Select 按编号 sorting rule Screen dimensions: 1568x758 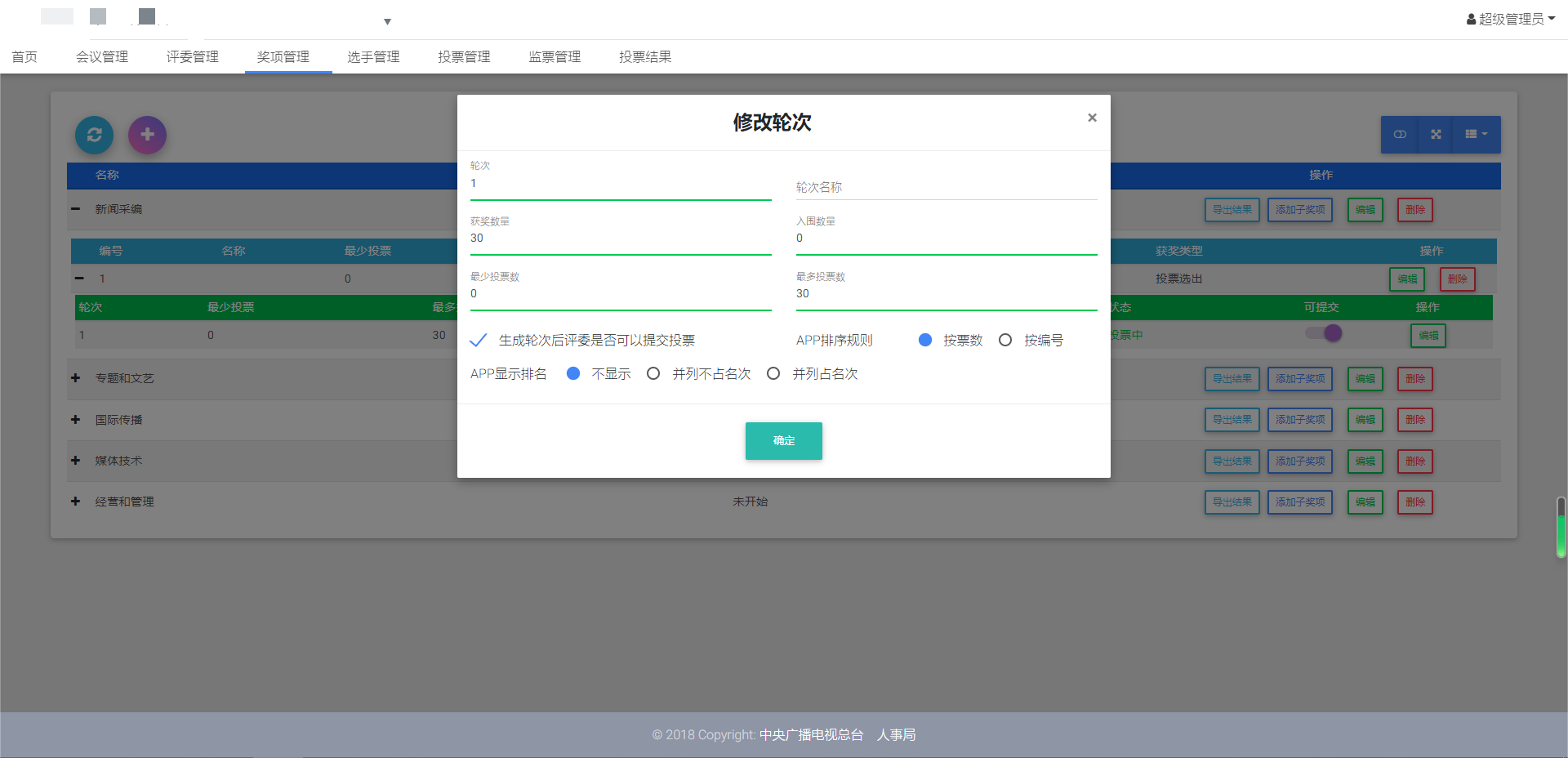1005,340
